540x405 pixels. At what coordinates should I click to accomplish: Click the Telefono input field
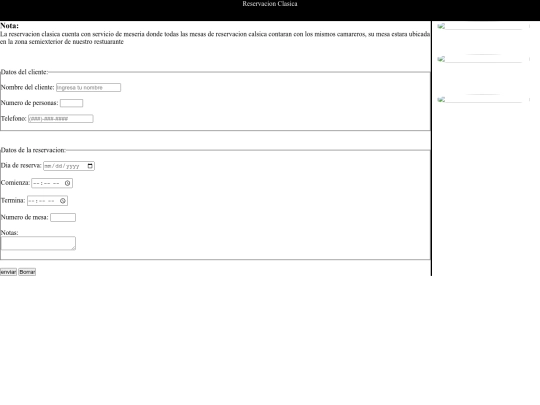(61, 118)
